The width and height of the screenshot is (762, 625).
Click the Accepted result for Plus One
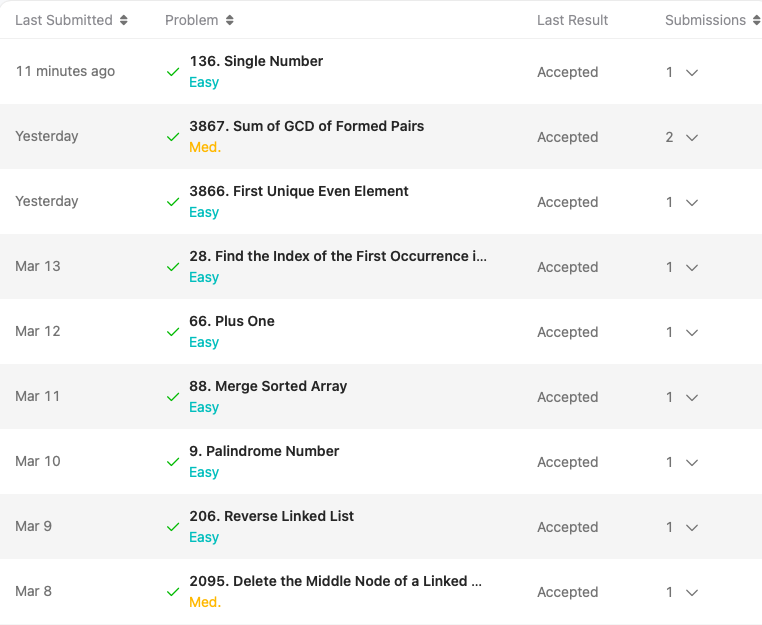tap(567, 332)
